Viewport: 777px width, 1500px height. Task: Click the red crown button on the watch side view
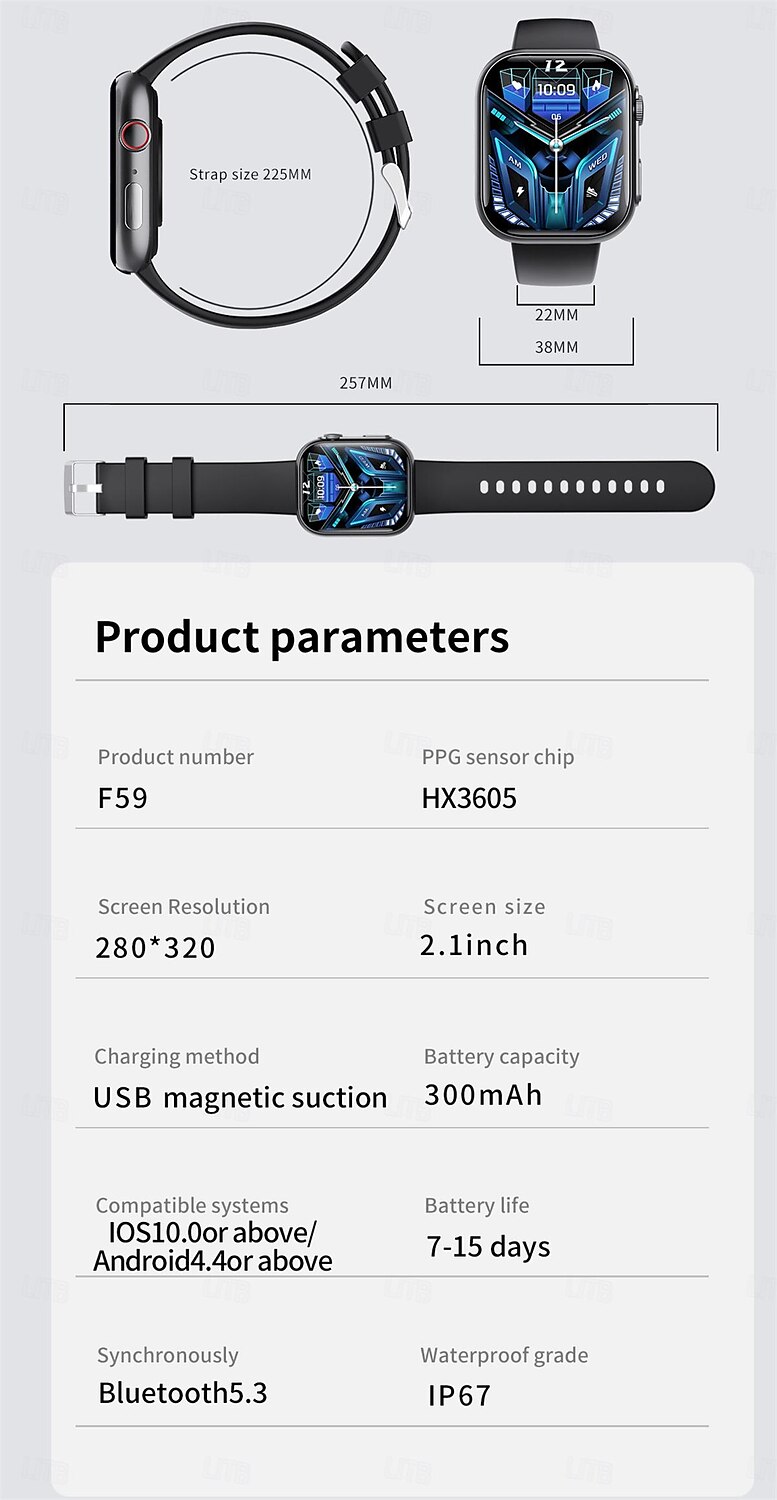[134, 134]
